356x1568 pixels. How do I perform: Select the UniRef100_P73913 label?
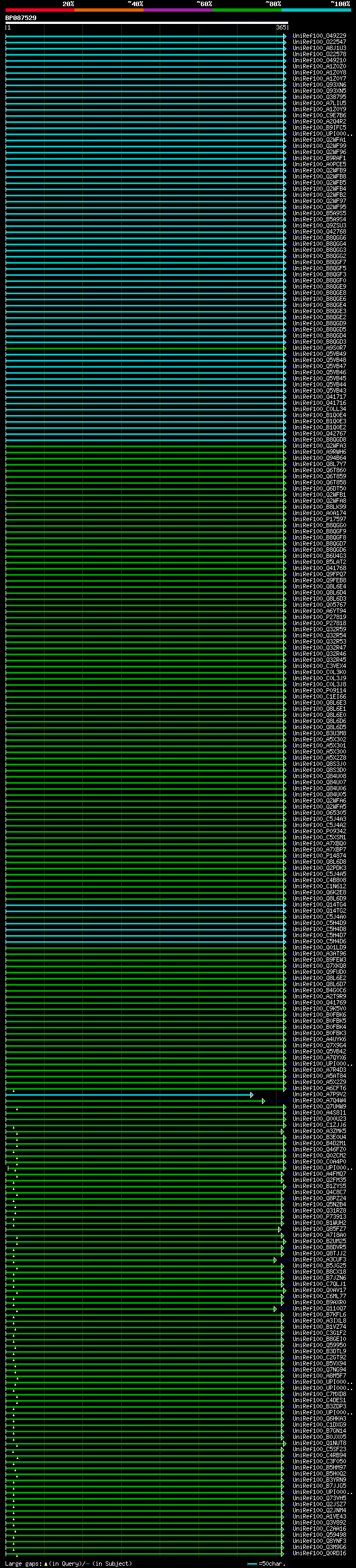(319, 1218)
